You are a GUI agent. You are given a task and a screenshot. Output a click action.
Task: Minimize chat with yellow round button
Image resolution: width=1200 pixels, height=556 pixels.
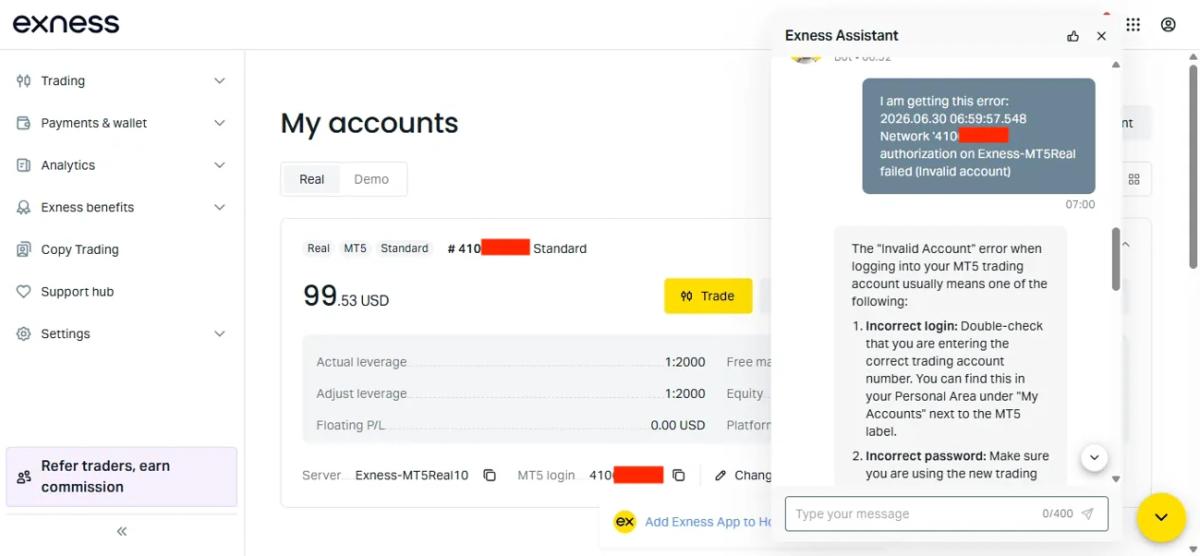coord(1161,517)
